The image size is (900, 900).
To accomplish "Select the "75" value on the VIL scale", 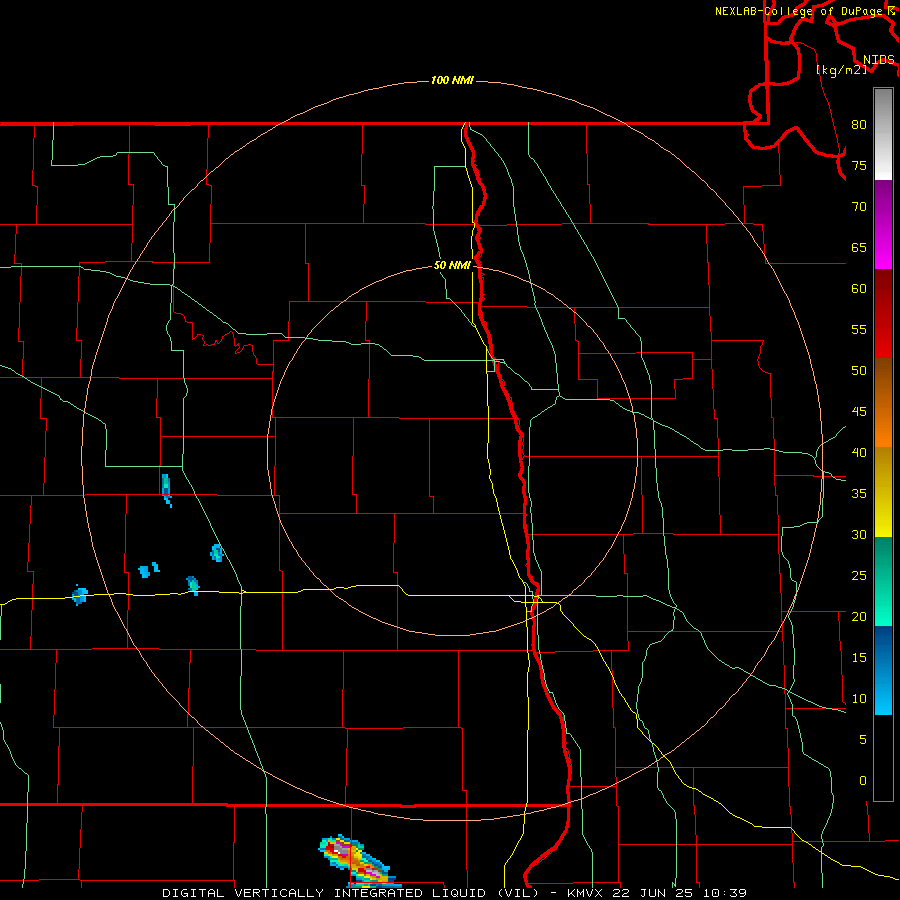I will pos(859,165).
